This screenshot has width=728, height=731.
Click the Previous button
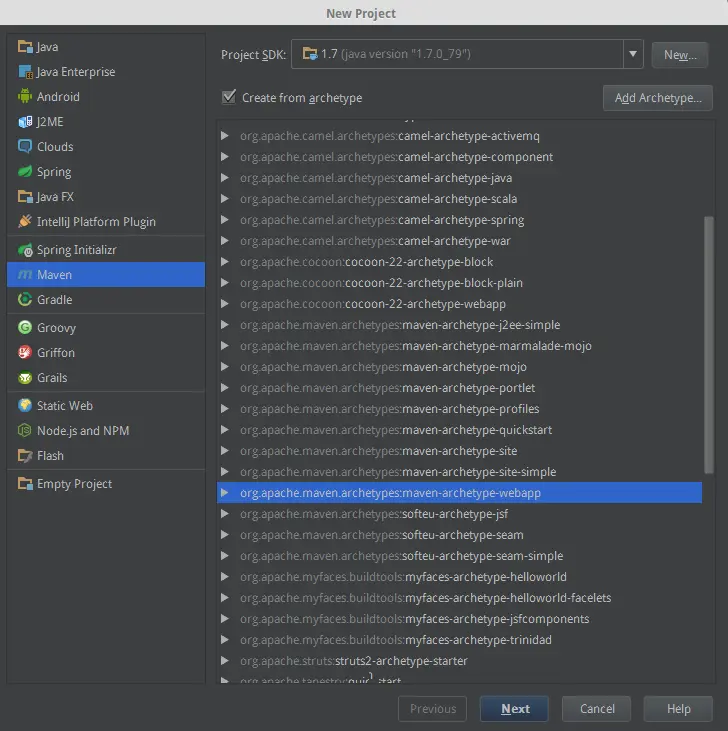coord(433,709)
